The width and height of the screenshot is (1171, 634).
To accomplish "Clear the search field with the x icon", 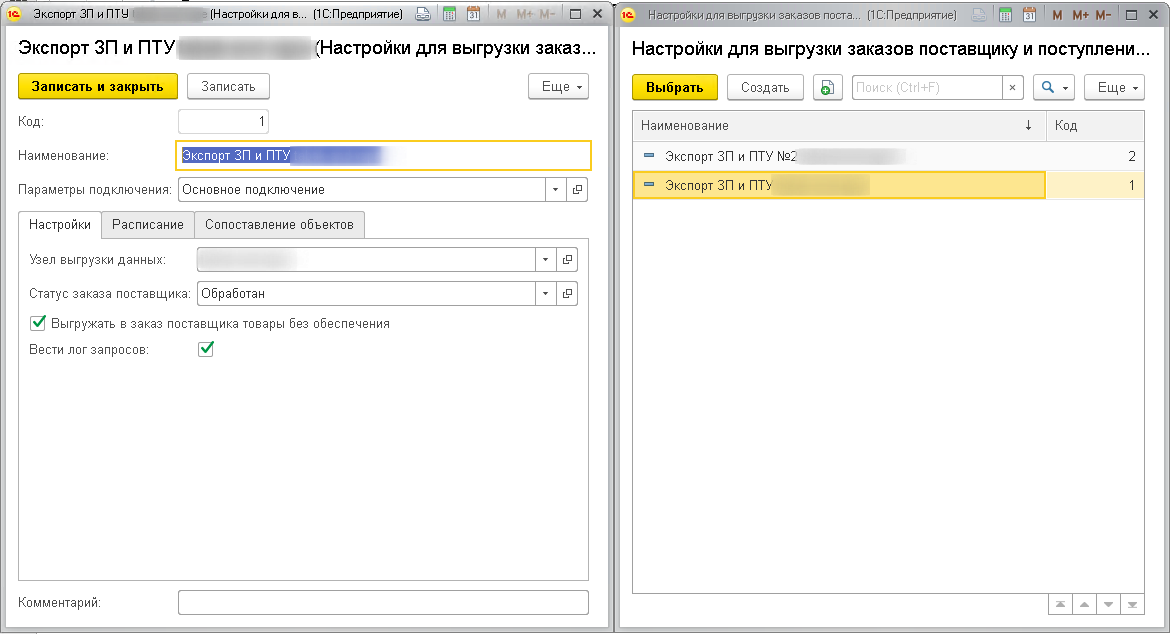I will [1012, 88].
